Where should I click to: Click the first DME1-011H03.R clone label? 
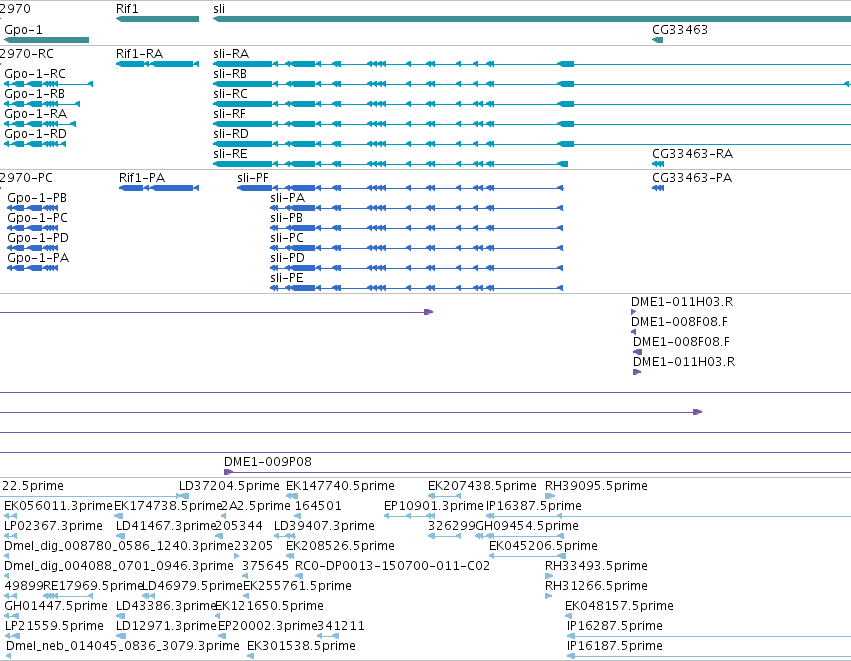[682, 302]
